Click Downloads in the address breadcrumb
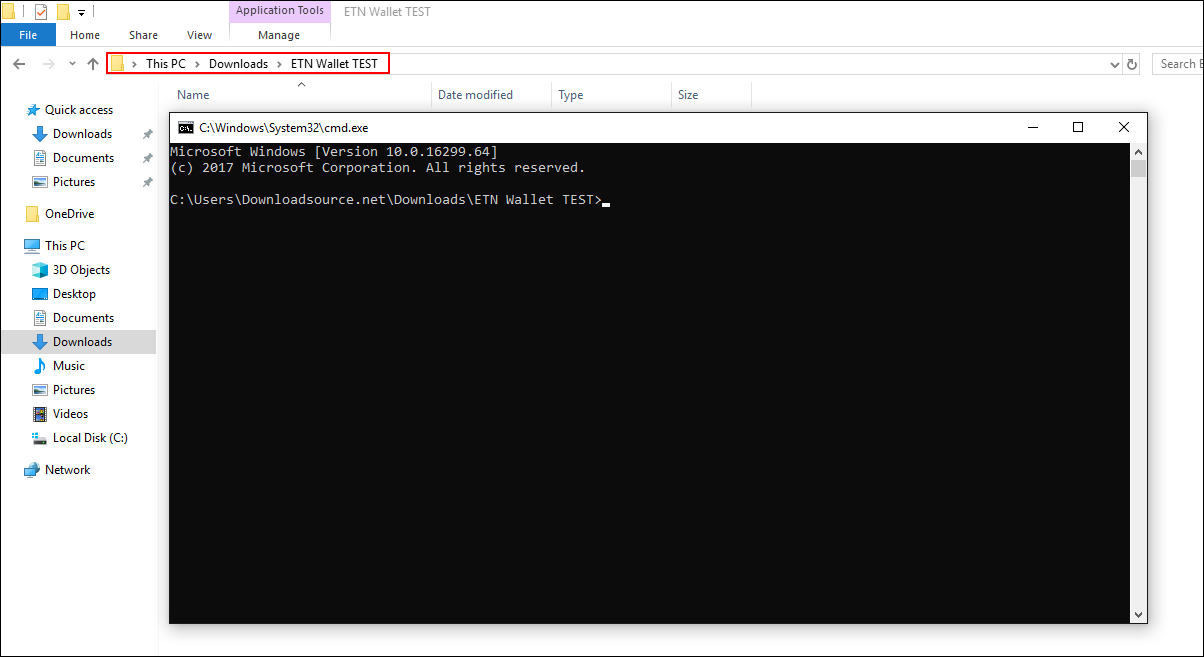 238,64
